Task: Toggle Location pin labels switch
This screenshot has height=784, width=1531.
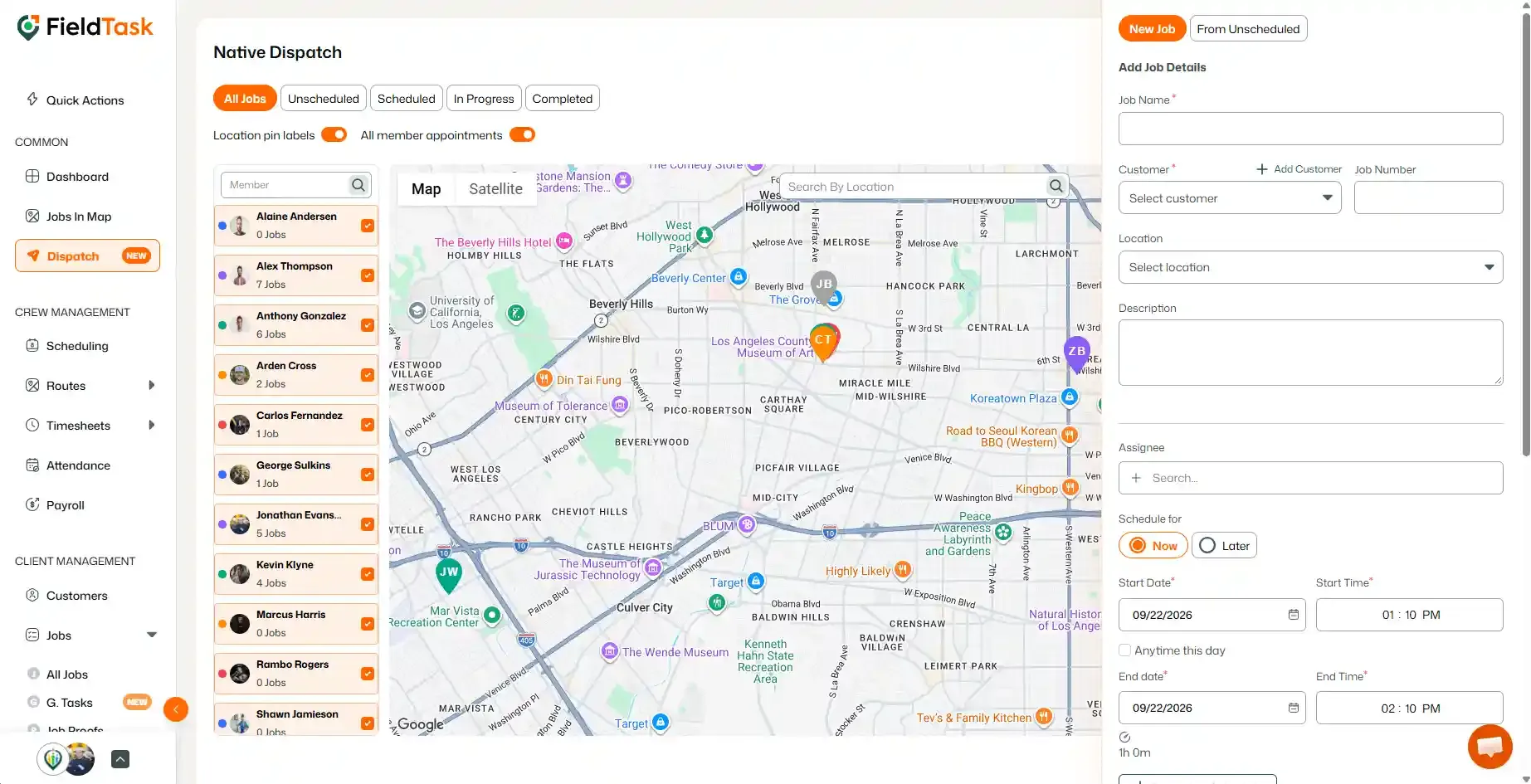Action: point(334,134)
